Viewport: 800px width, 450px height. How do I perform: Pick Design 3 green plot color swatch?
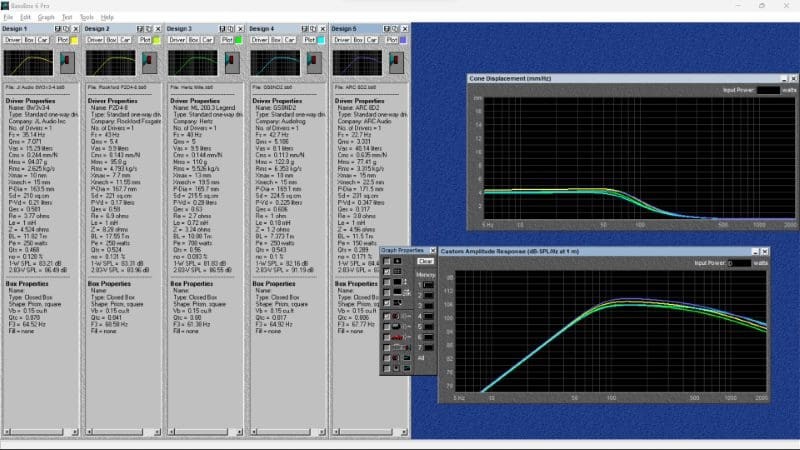tap(238, 40)
